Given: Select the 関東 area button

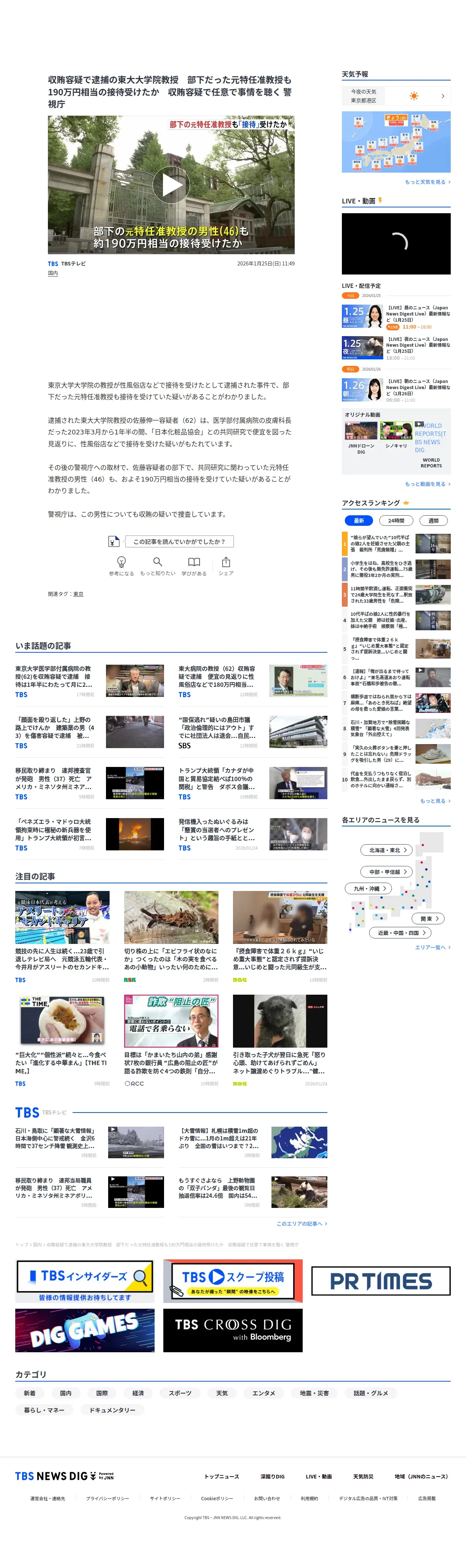Looking at the screenshot, I should (429, 919).
